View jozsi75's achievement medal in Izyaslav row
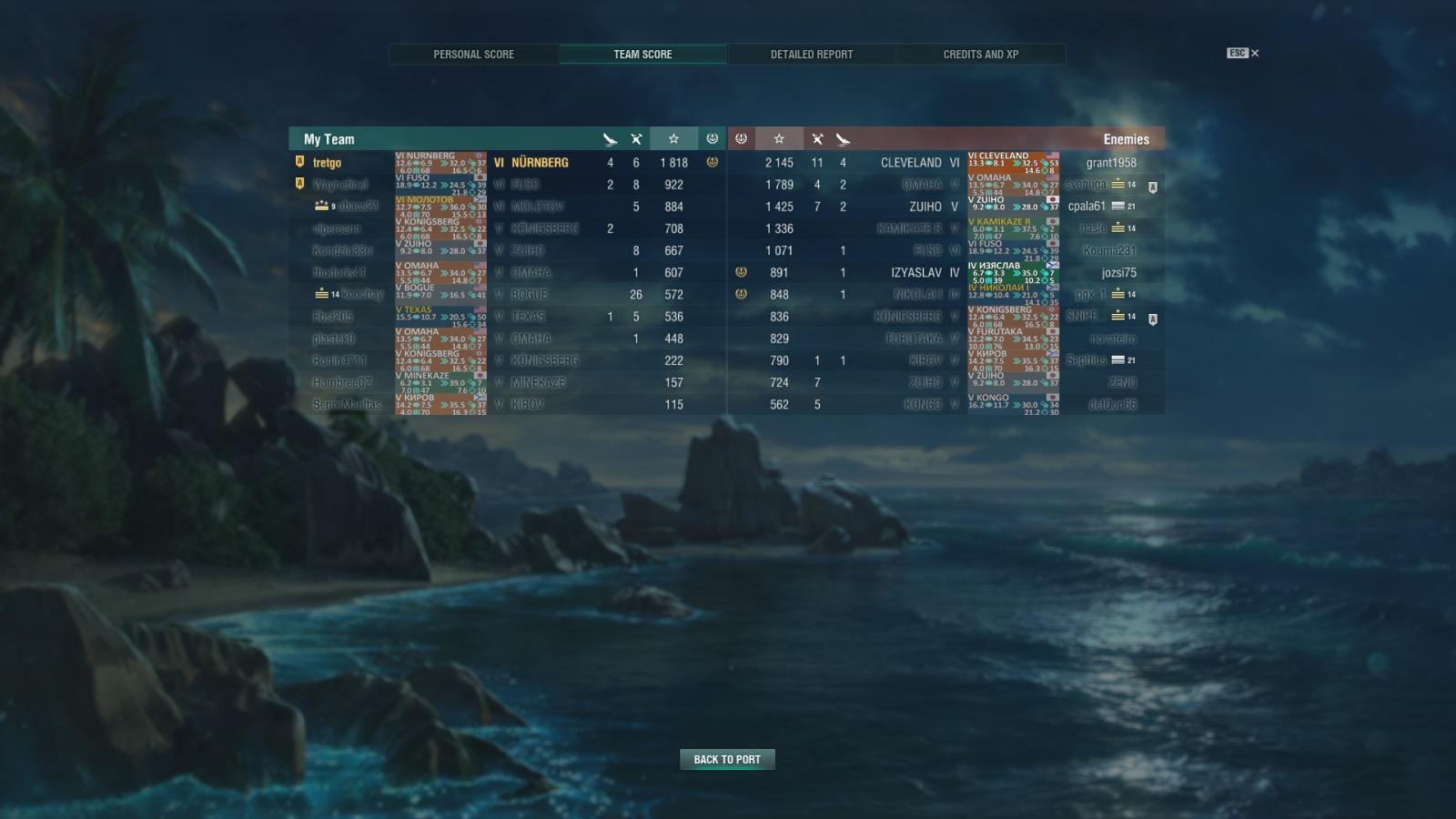1456x819 pixels. (x=741, y=272)
